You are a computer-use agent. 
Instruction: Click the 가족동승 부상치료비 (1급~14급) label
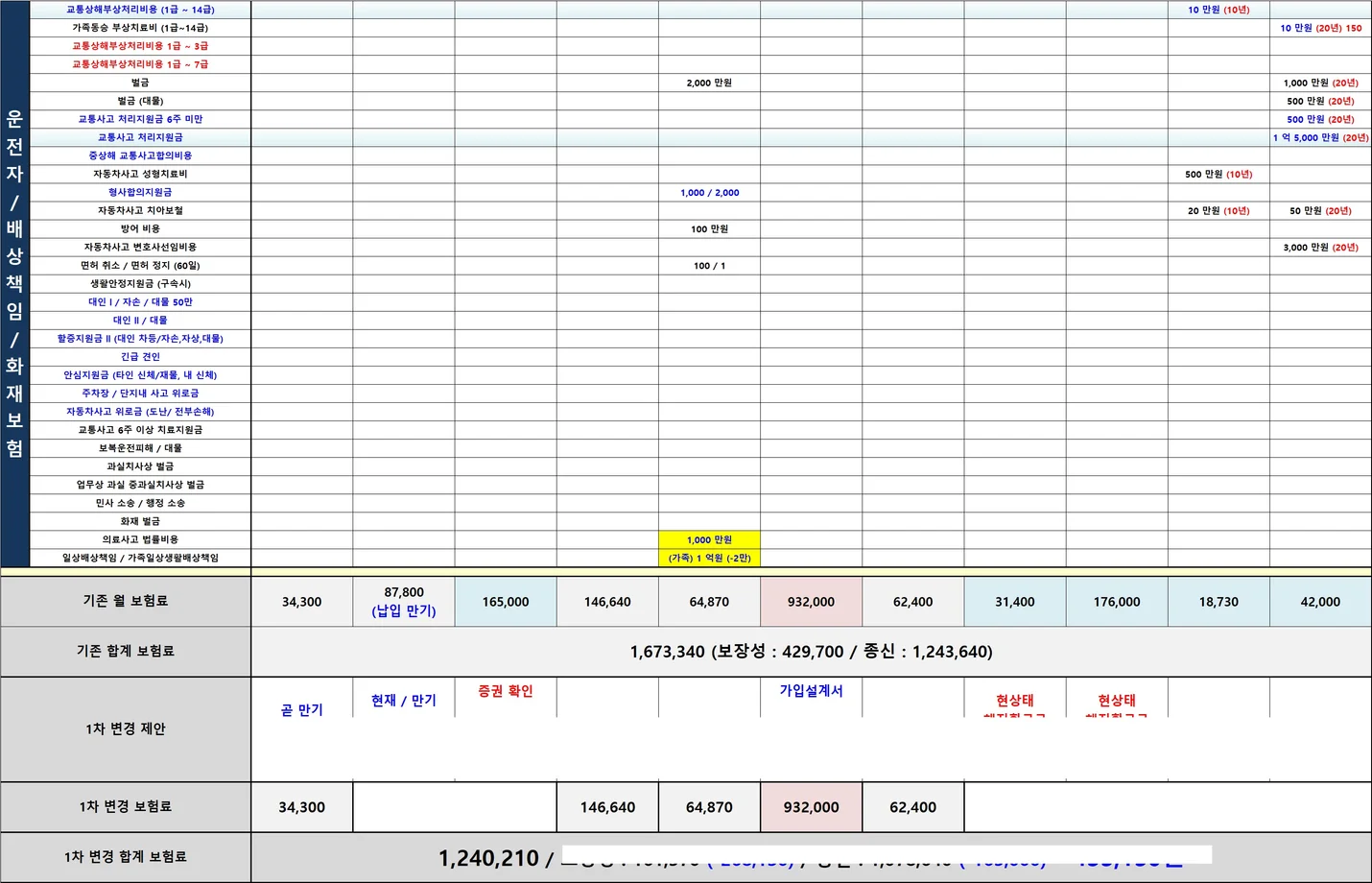click(140, 28)
